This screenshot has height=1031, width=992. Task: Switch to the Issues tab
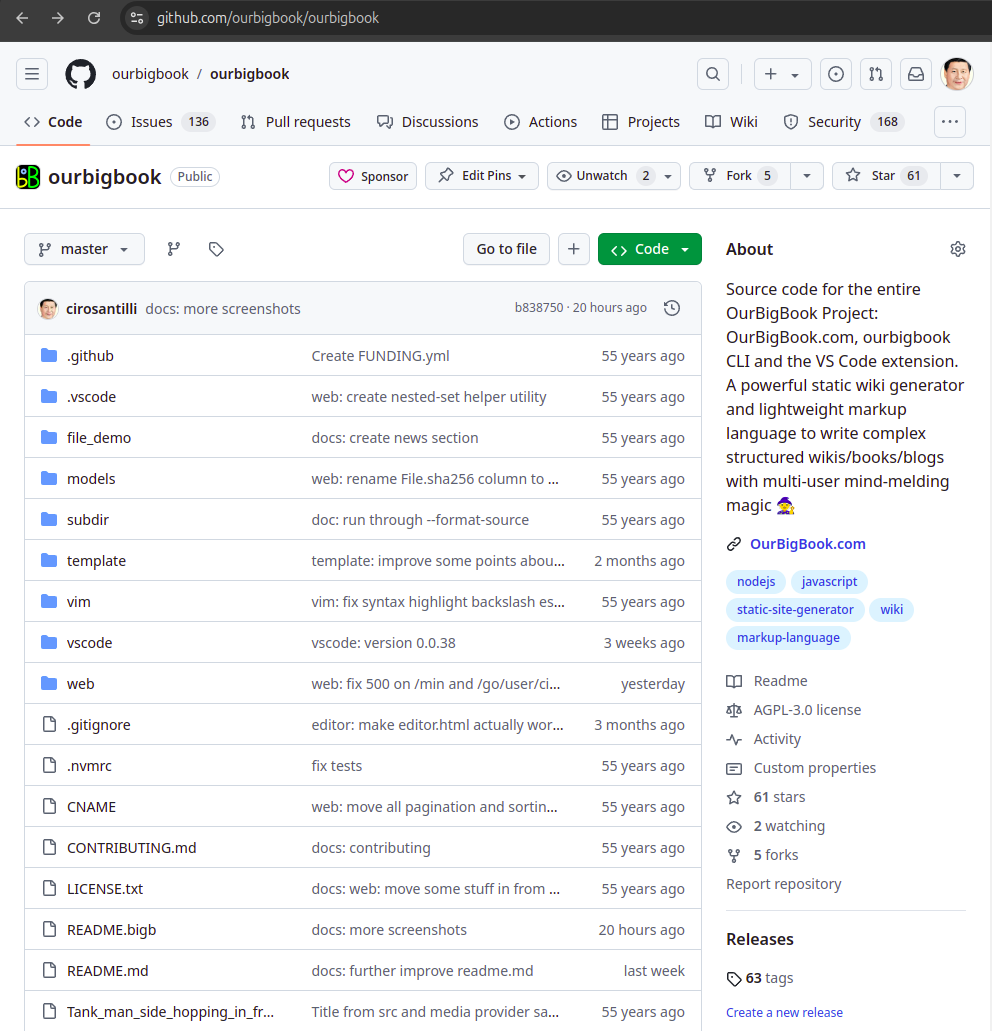click(x=160, y=122)
